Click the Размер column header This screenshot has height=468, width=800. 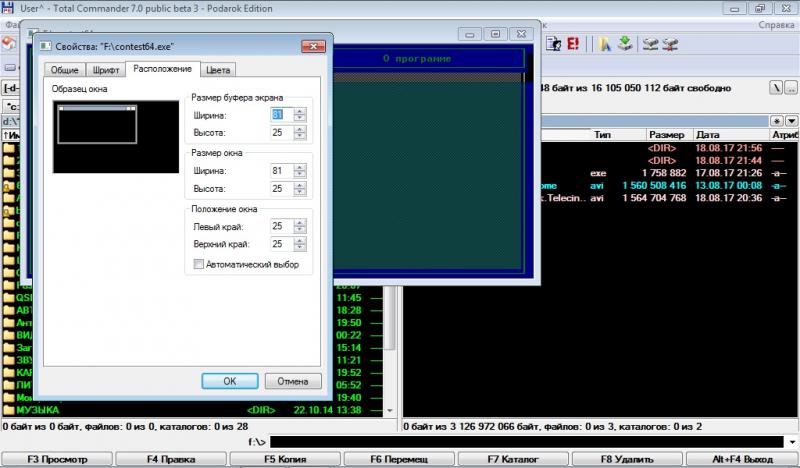[x=666, y=134]
